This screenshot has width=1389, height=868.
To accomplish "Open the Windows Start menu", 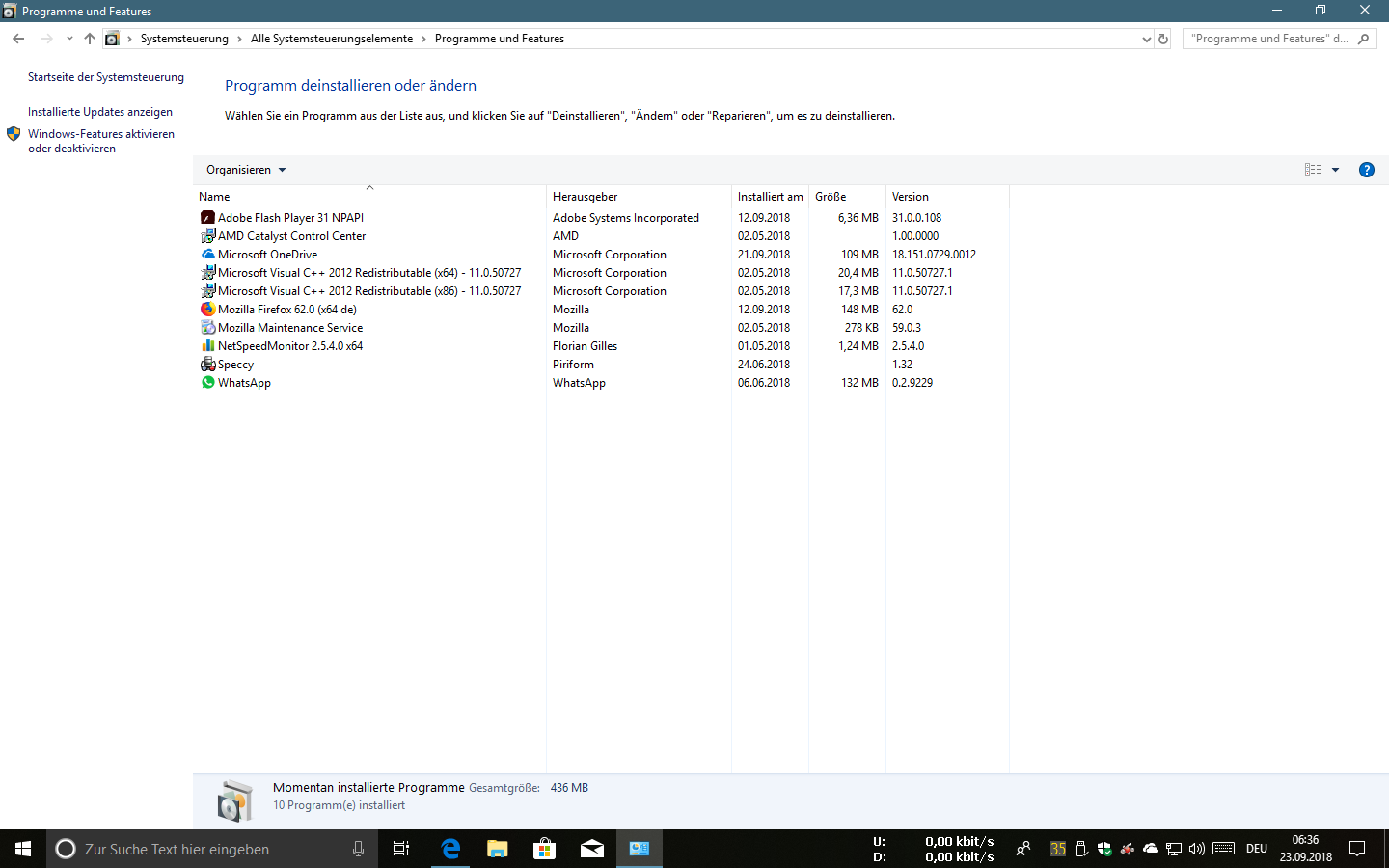I will [x=23, y=849].
